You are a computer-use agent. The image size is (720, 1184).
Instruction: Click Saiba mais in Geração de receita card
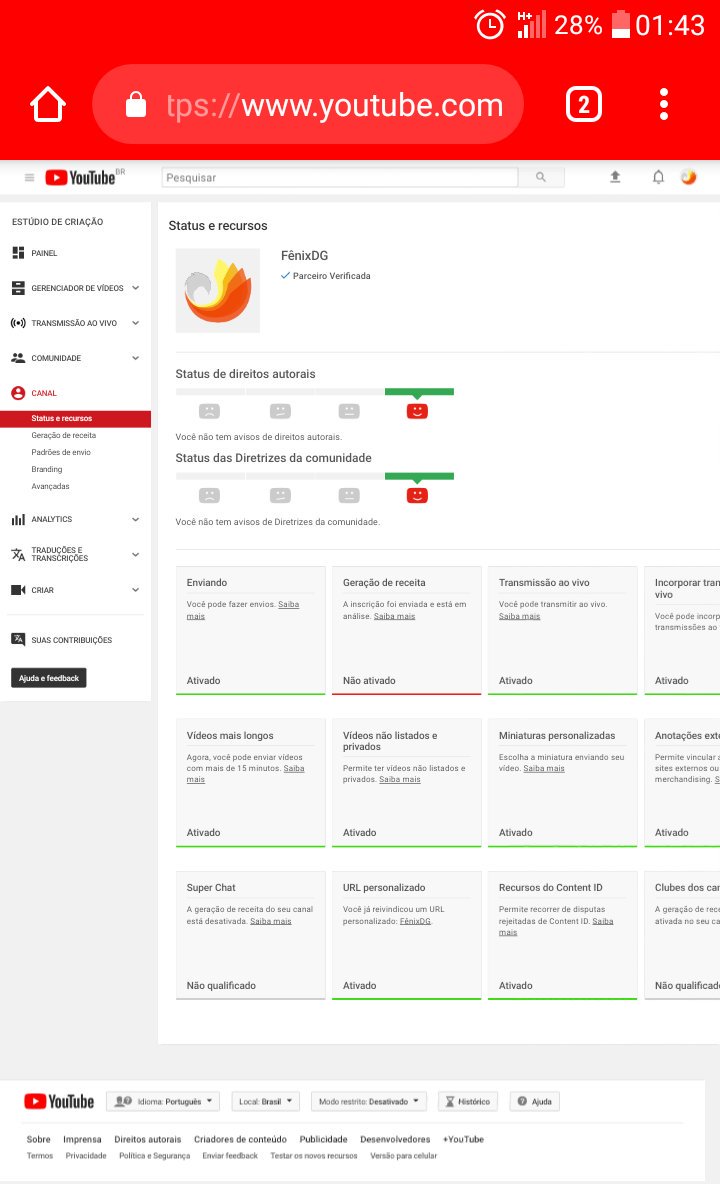click(394, 616)
